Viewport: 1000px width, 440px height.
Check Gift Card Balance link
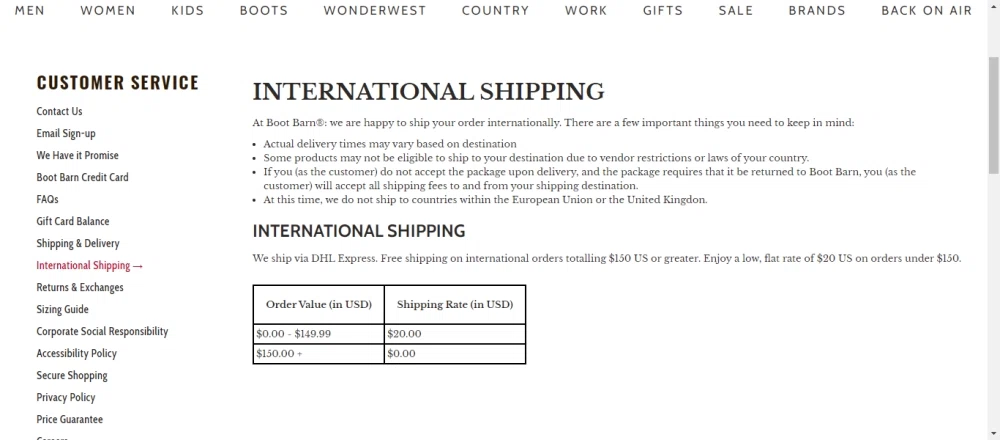73,221
